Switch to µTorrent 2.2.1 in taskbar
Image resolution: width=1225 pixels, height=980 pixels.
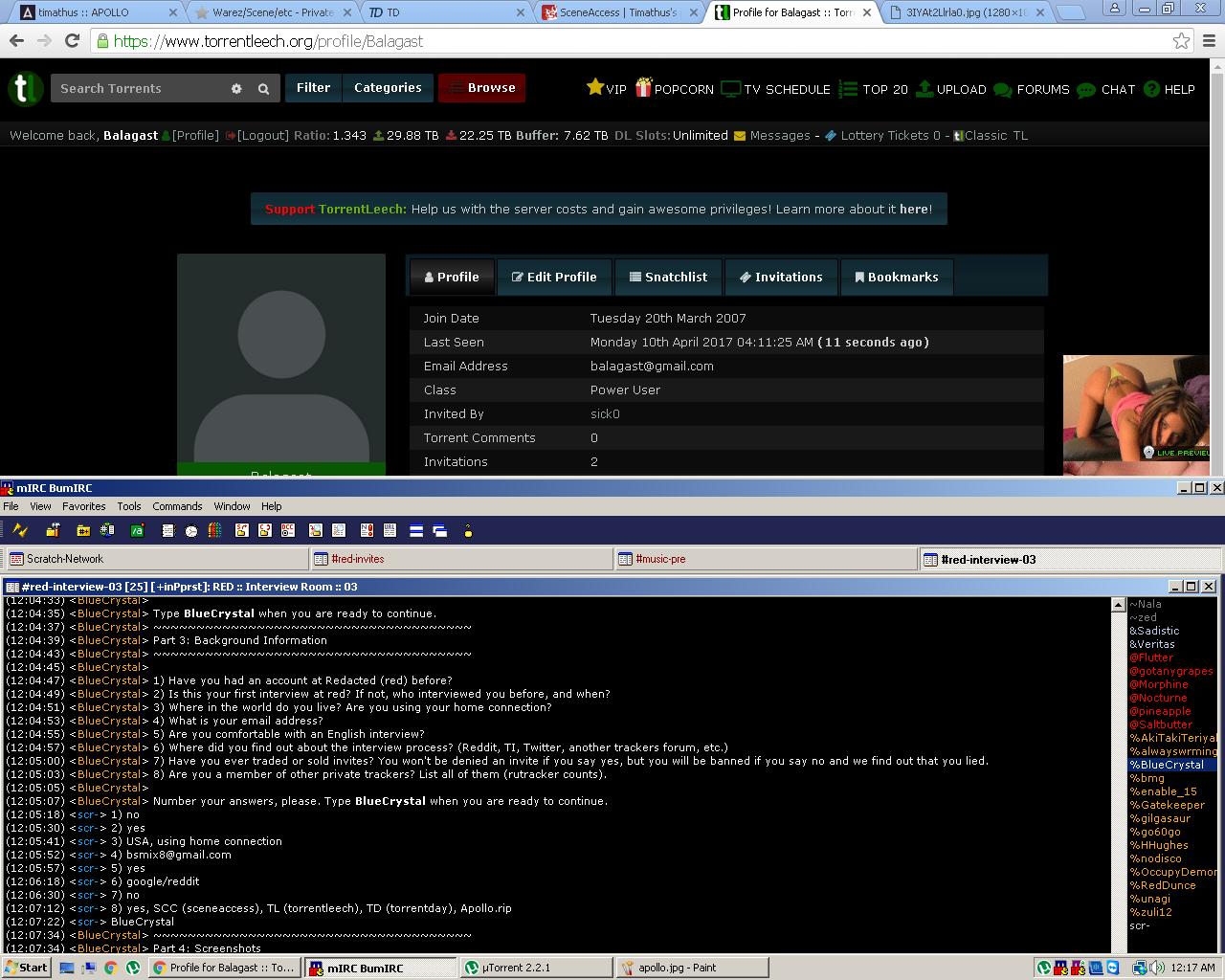536,968
